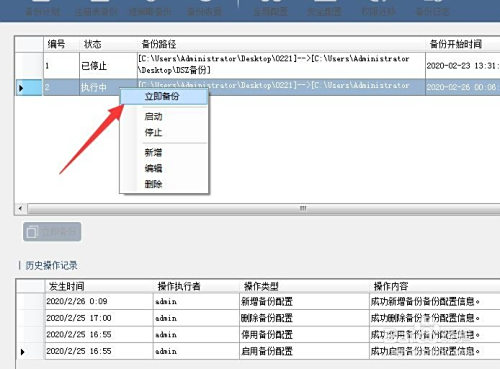This screenshot has width=500, height=369.
Task: Click the 成功删除备份备份配置信息 content cell
Action: tap(435, 318)
